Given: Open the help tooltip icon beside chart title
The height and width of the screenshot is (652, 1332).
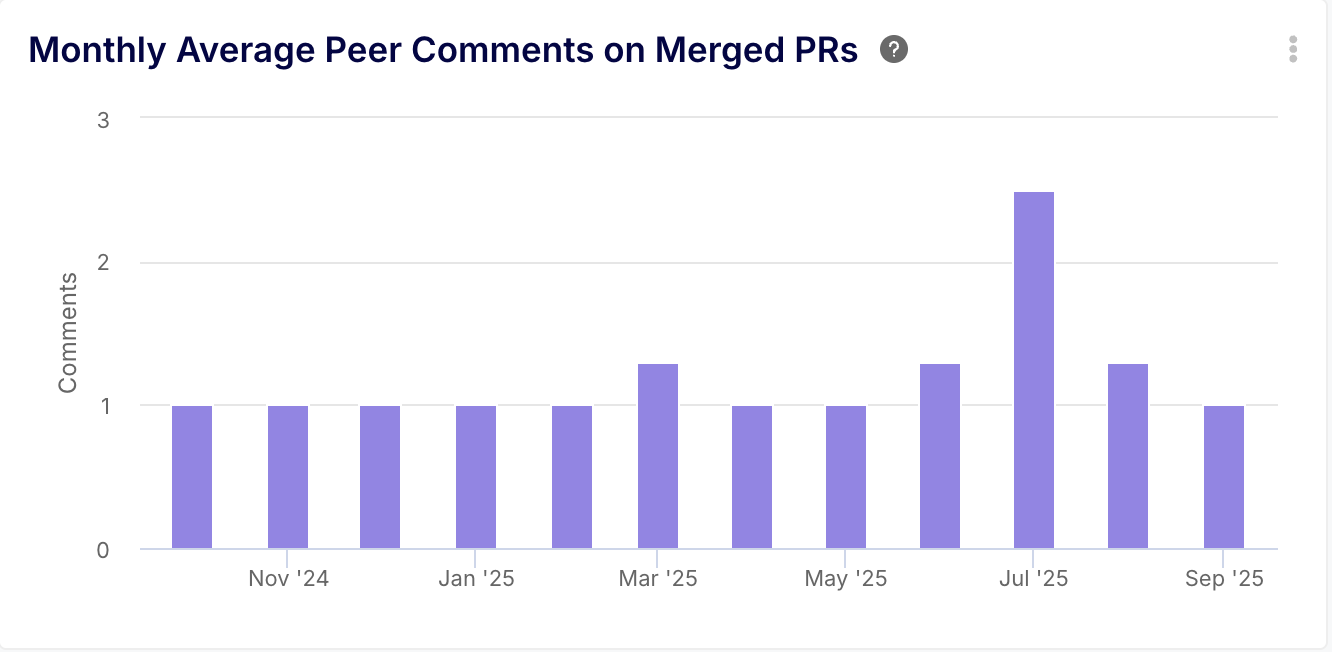Looking at the screenshot, I should pyautogui.click(x=893, y=49).
